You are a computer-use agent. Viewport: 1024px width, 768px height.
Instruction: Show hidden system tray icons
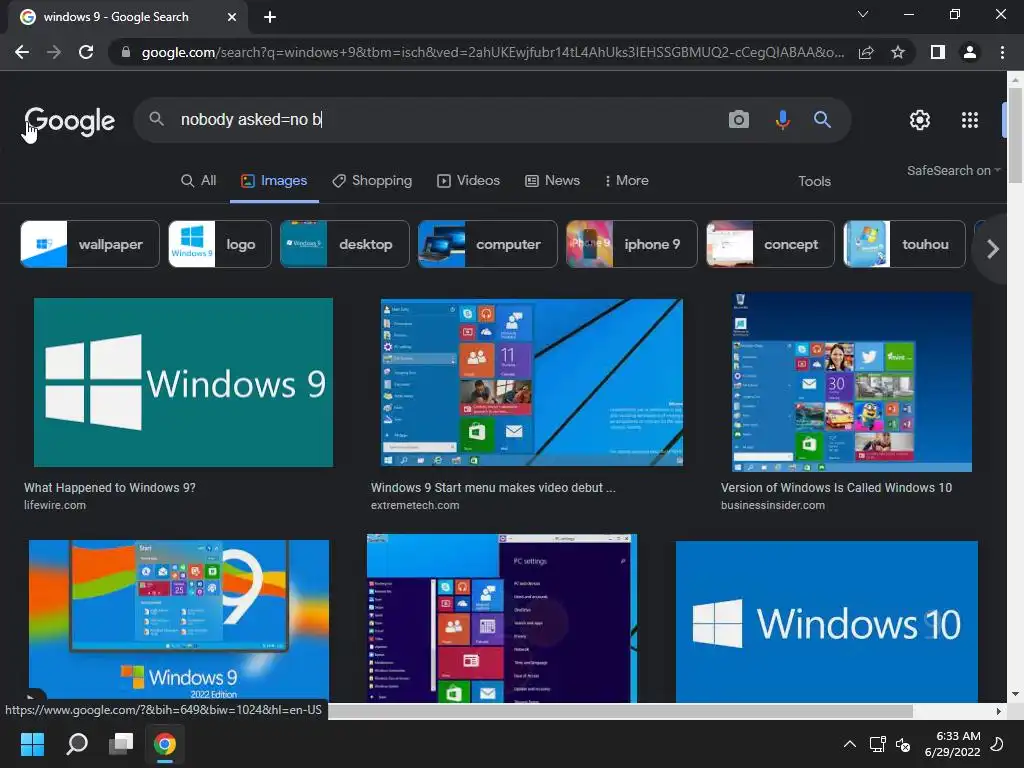tap(850, 744)
